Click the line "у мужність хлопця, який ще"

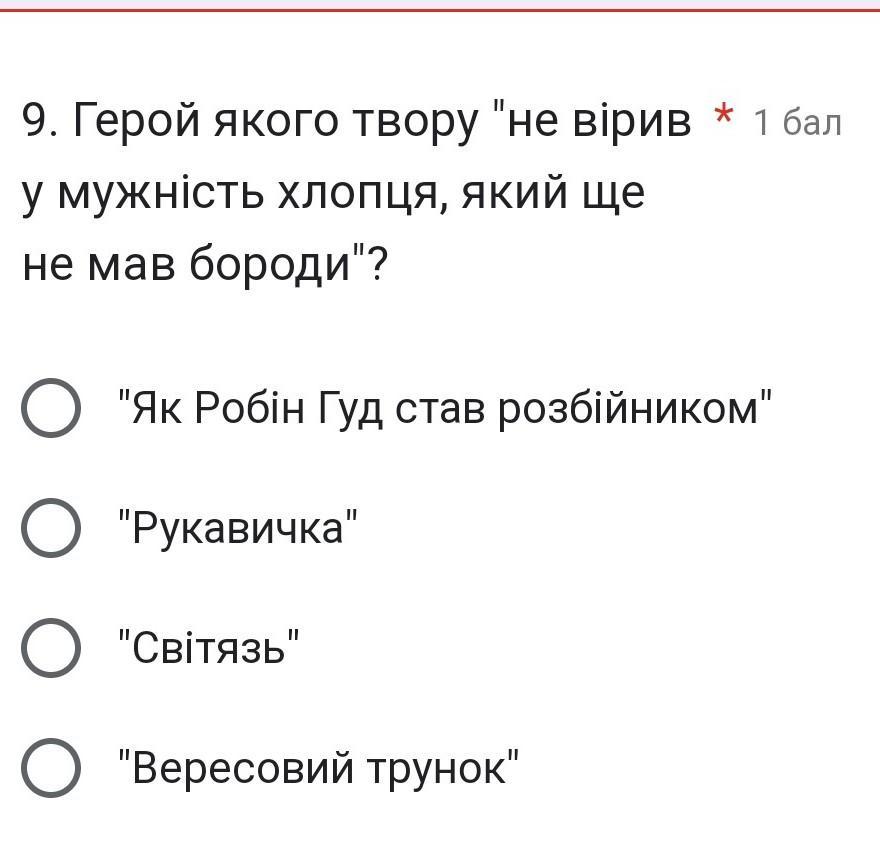click(333, 193)
